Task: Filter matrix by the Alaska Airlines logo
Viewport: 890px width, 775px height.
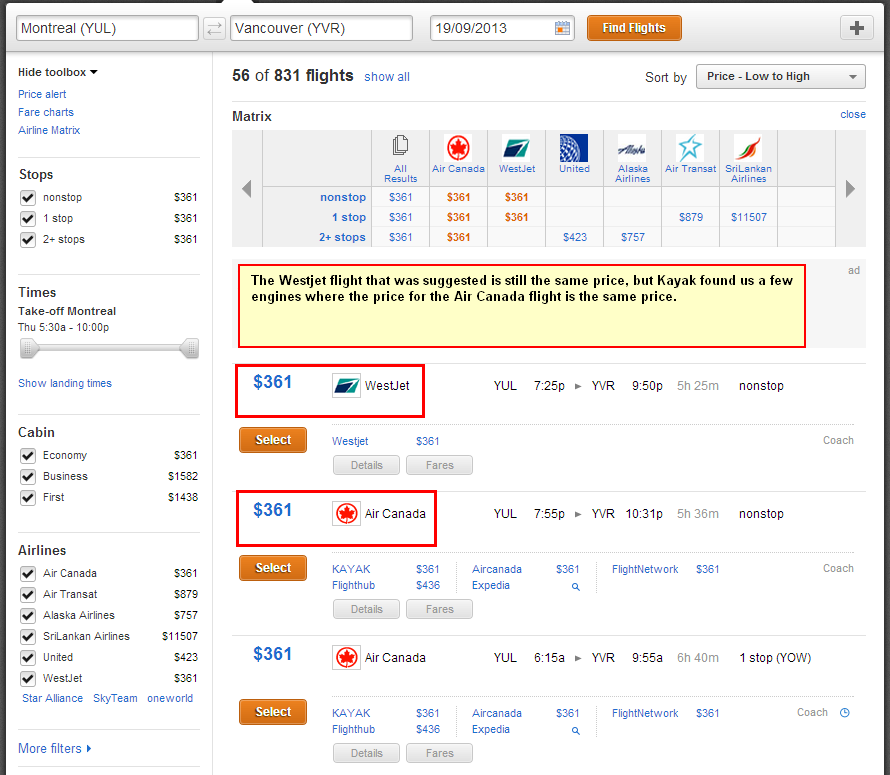Action: tap(632, 148)
